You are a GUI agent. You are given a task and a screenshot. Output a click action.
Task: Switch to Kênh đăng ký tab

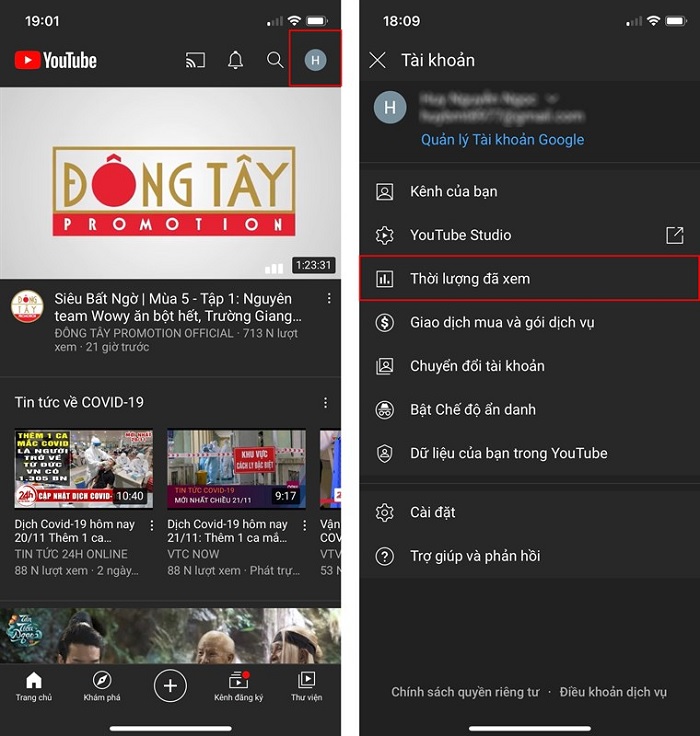(238, 686)
